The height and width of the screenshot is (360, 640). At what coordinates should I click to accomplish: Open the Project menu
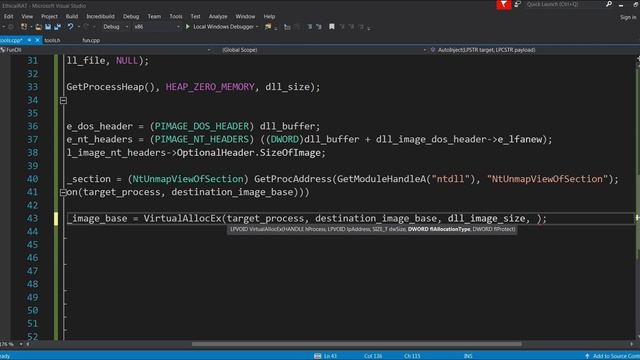pos(49,16)
